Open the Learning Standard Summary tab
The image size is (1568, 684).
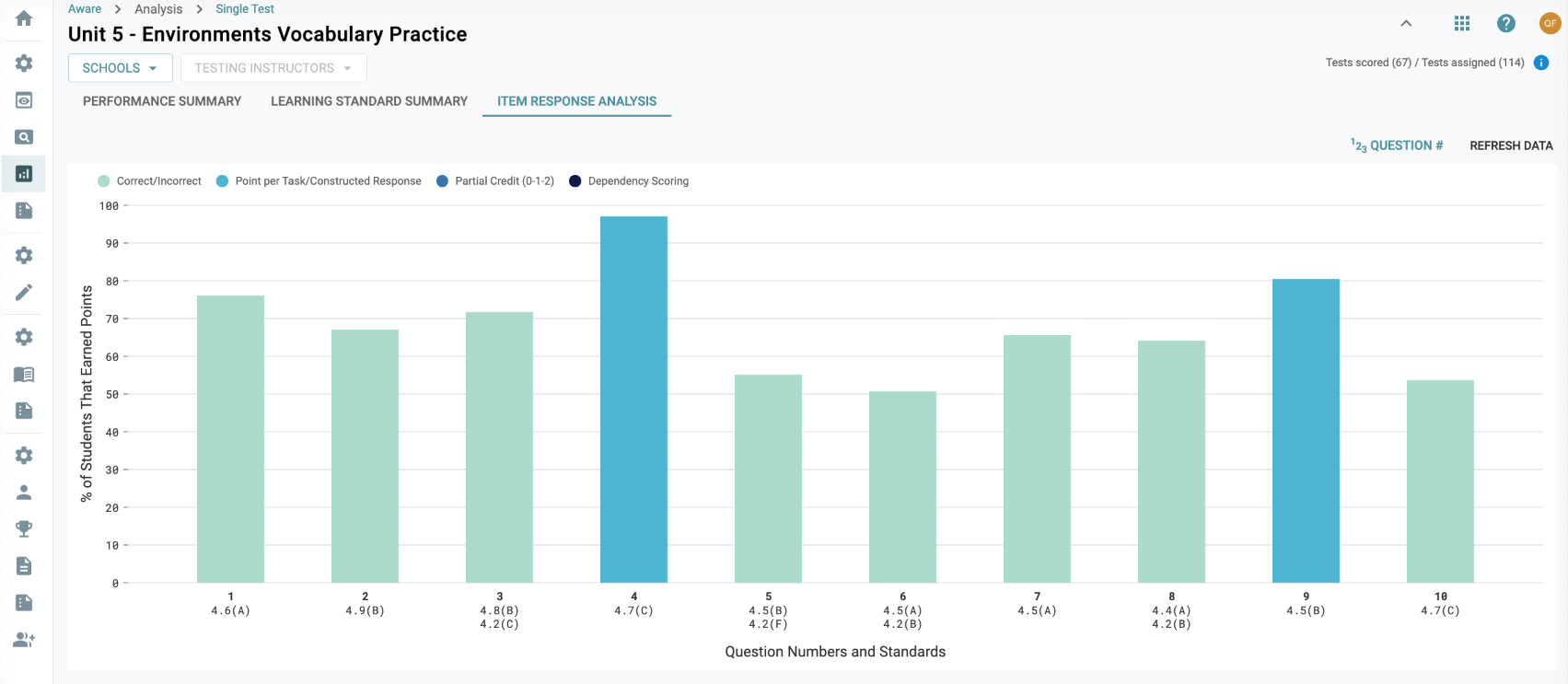click(369, 101)
